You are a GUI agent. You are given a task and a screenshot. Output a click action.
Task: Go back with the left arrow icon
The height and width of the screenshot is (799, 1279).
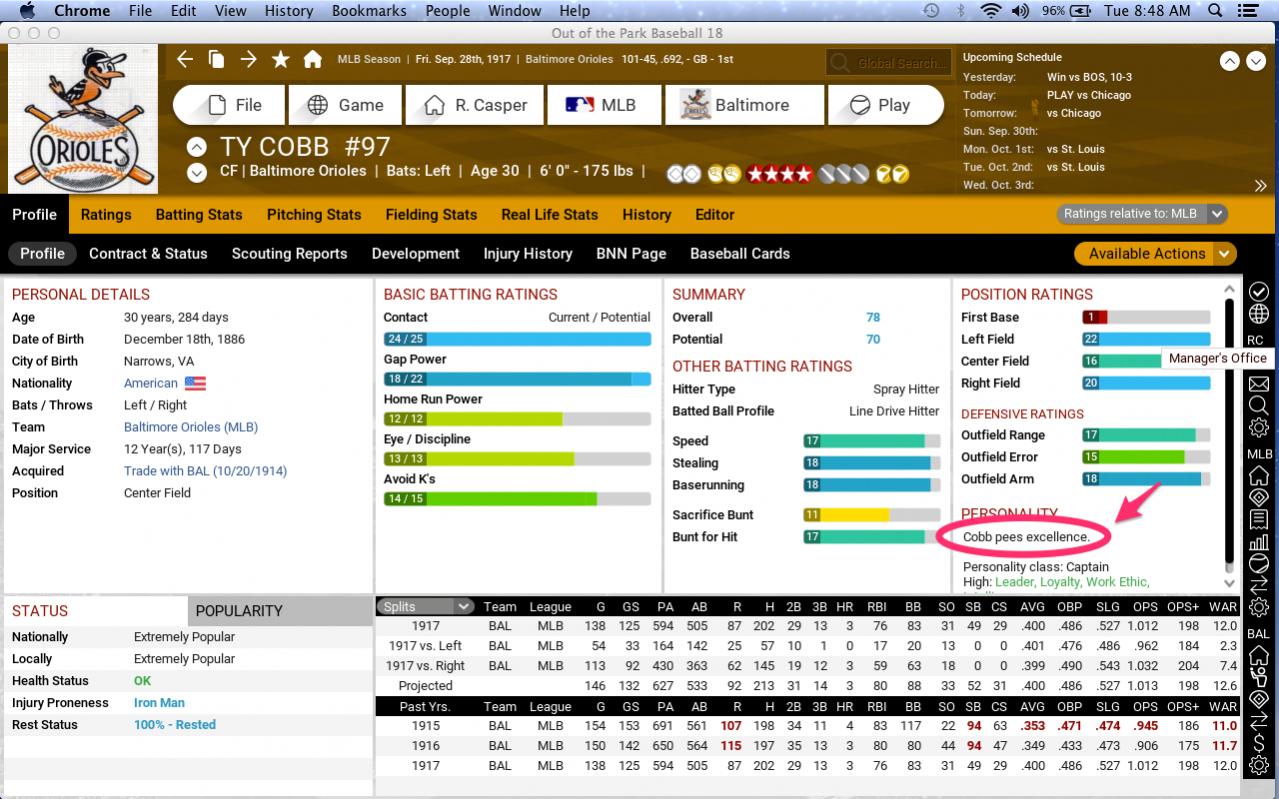click(x=185, y=59)
